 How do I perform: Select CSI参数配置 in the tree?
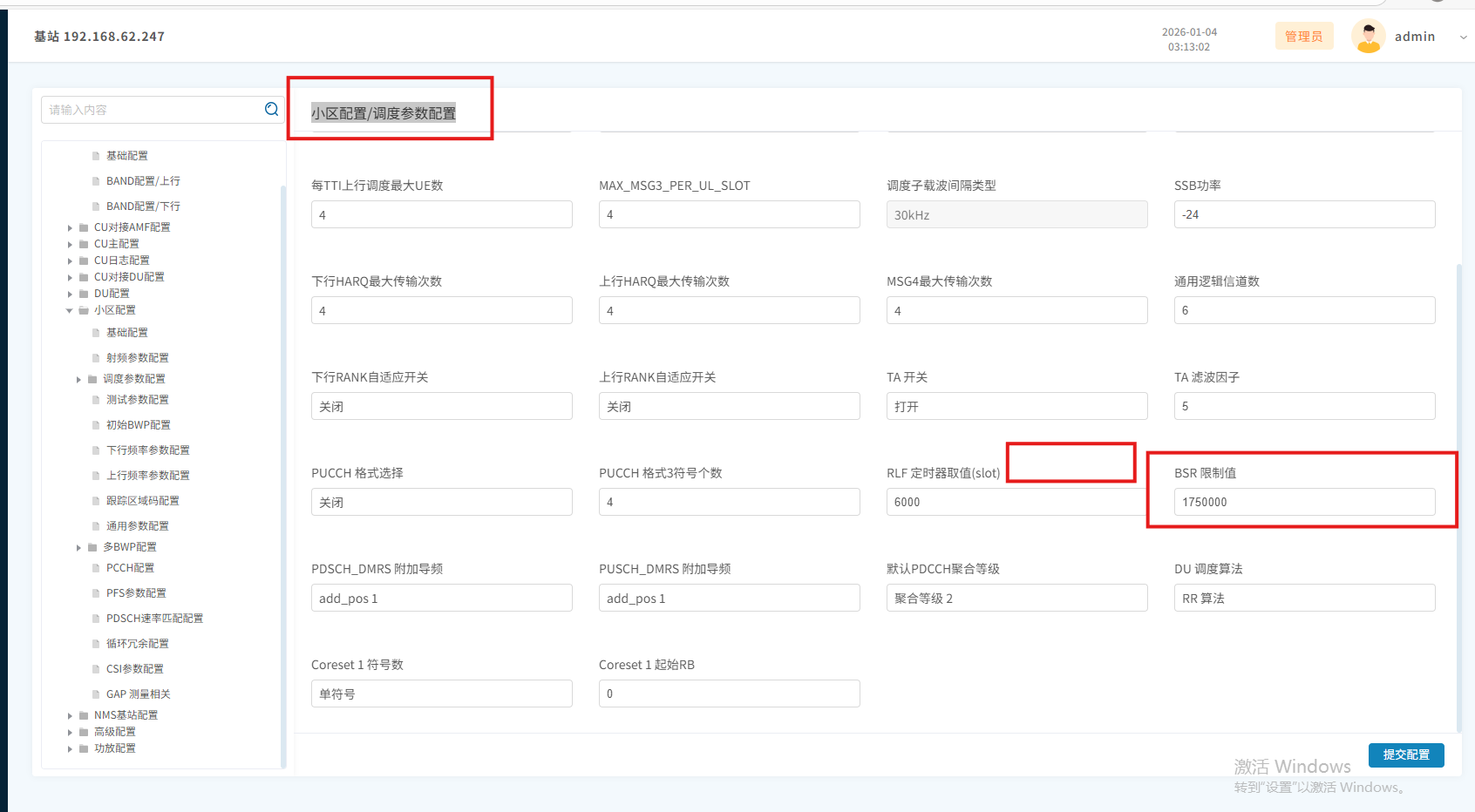click(134, 669)
